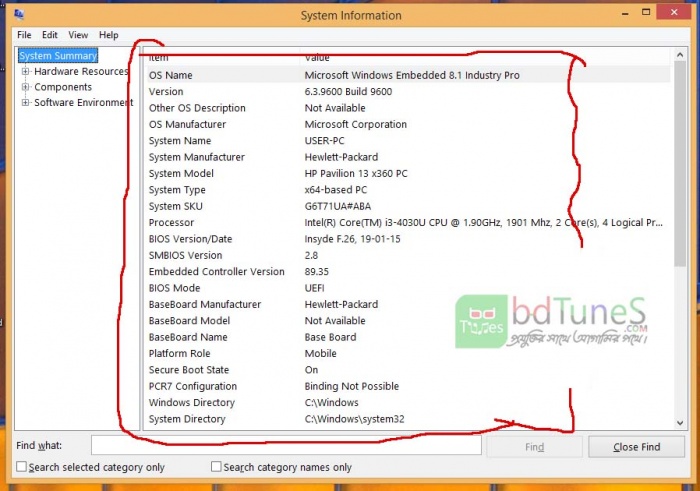The width and height of the screenshot is (700, 491).
Task: Select the System Type row
Action: [407, 190]
